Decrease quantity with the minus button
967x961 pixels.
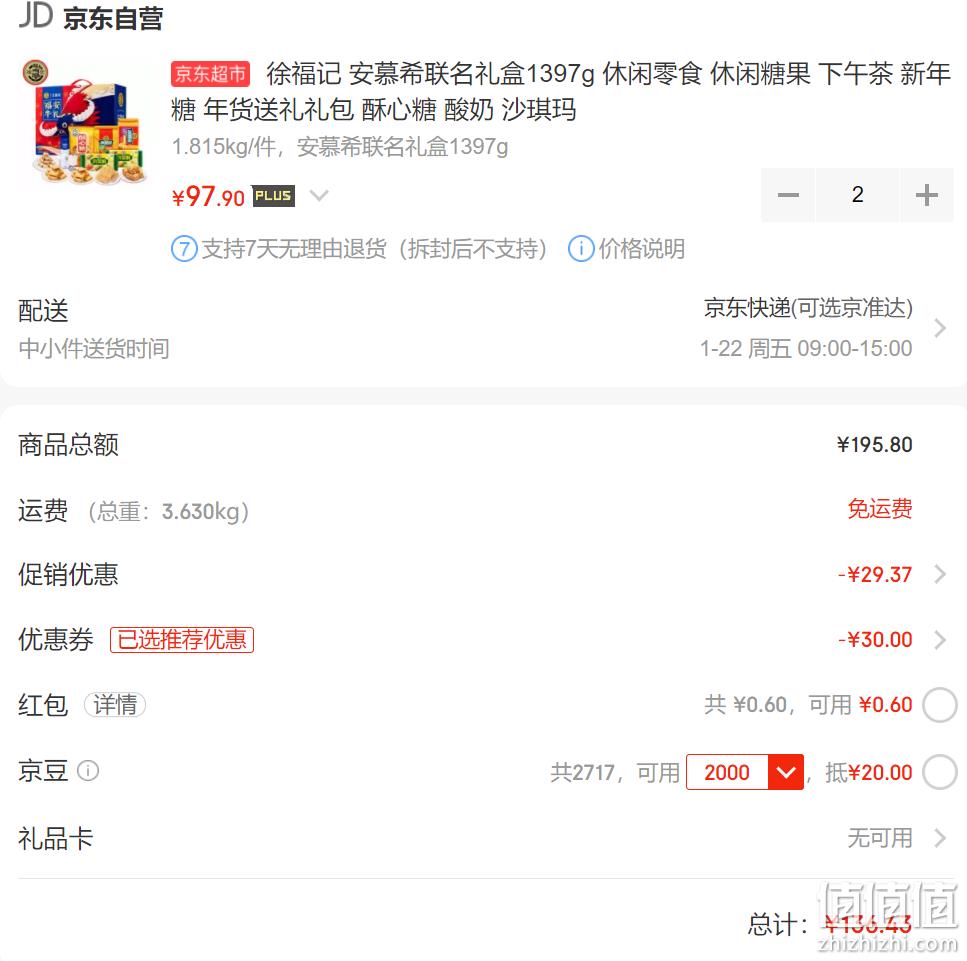pyautogui.click(x=788, y=195)
